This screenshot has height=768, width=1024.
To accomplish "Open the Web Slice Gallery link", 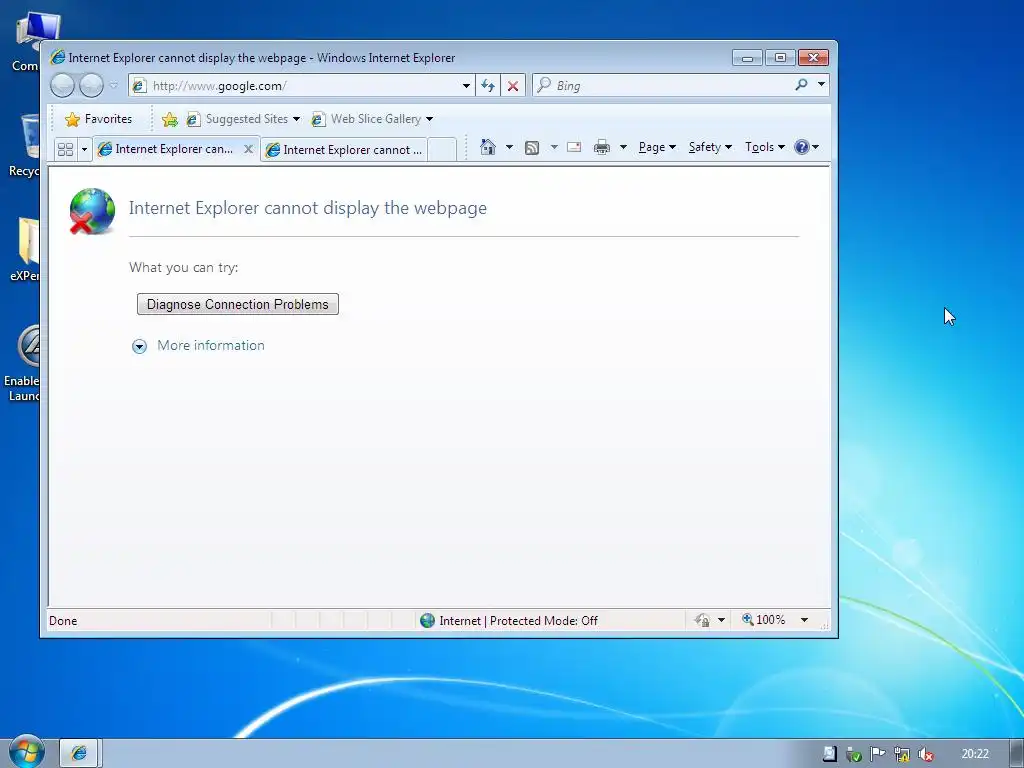I will (372, 119).
